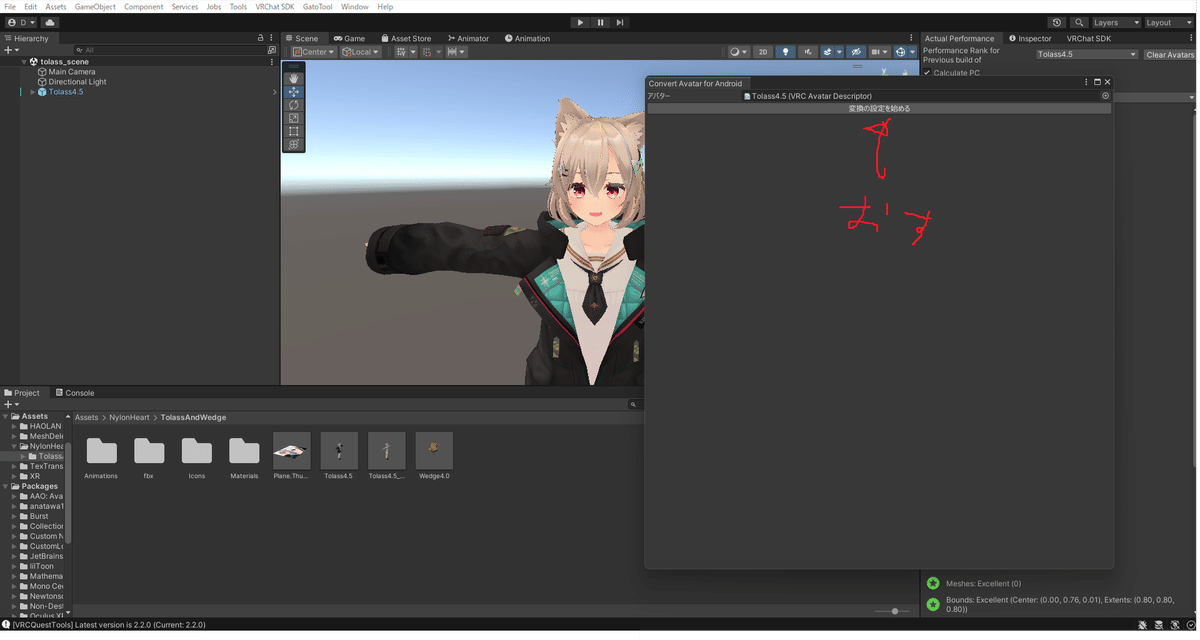Viewport: 1200px width, 640px height.
Task: Switch to the Asset Store tab
Action: click(405, 38)
